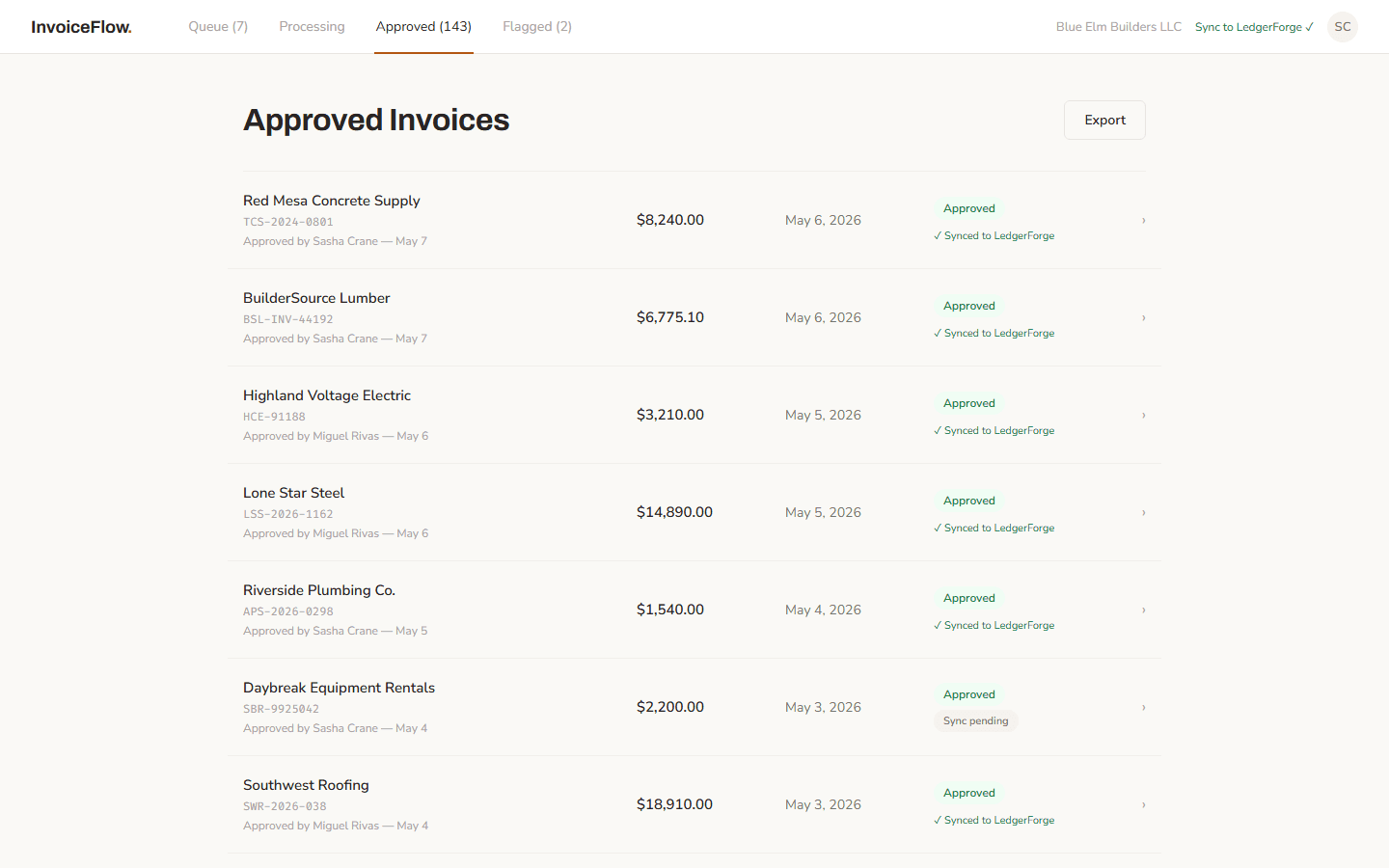
Task: Select the Approved (143) tab
Action: pos(423,27)
